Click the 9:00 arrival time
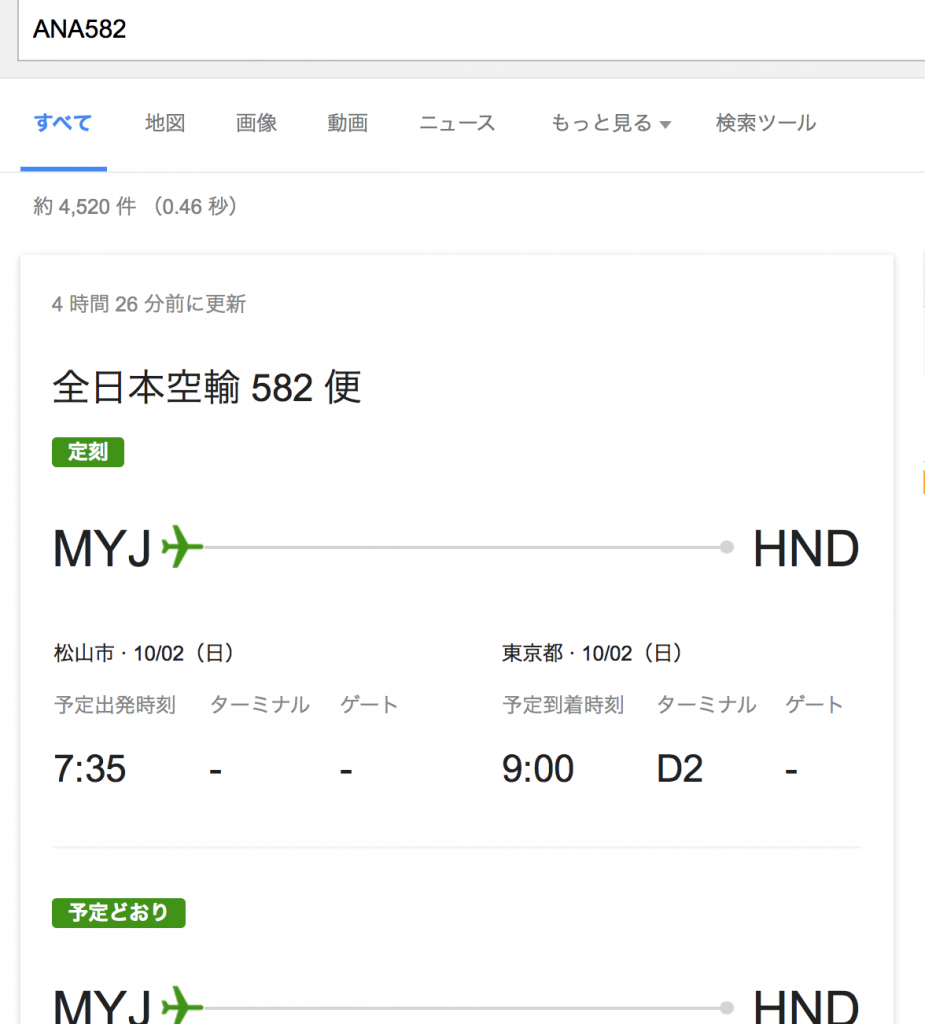This screenshot has height=1024, width=925. (x=538, y=769)
